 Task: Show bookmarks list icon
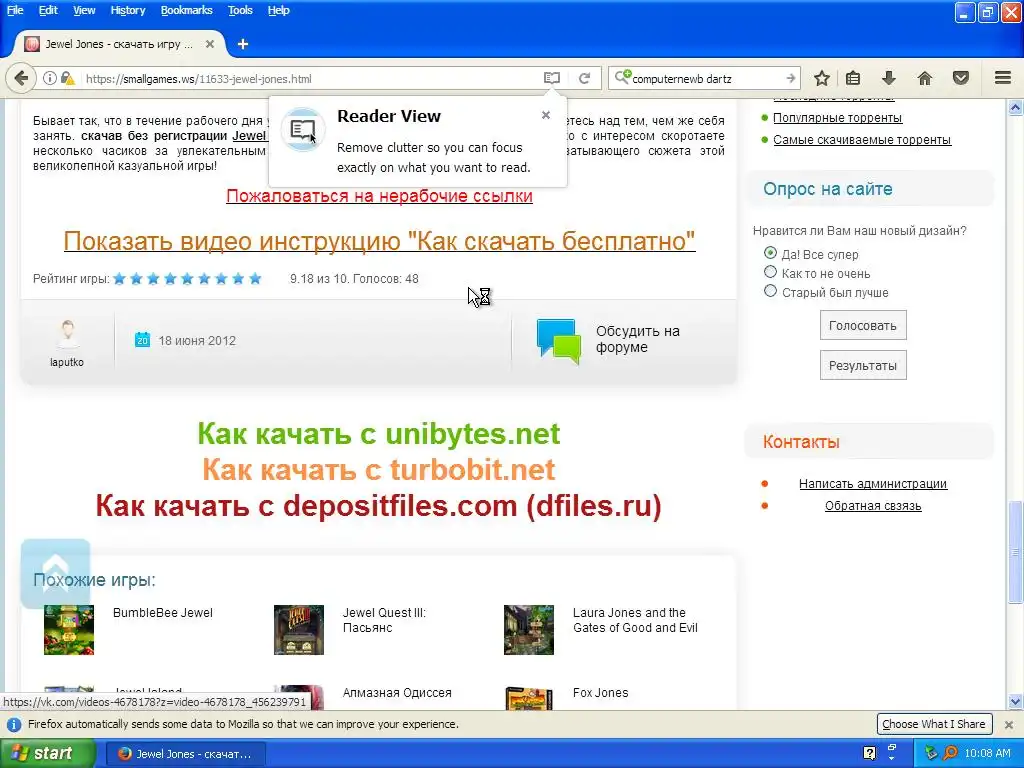[x=853, y=78]
